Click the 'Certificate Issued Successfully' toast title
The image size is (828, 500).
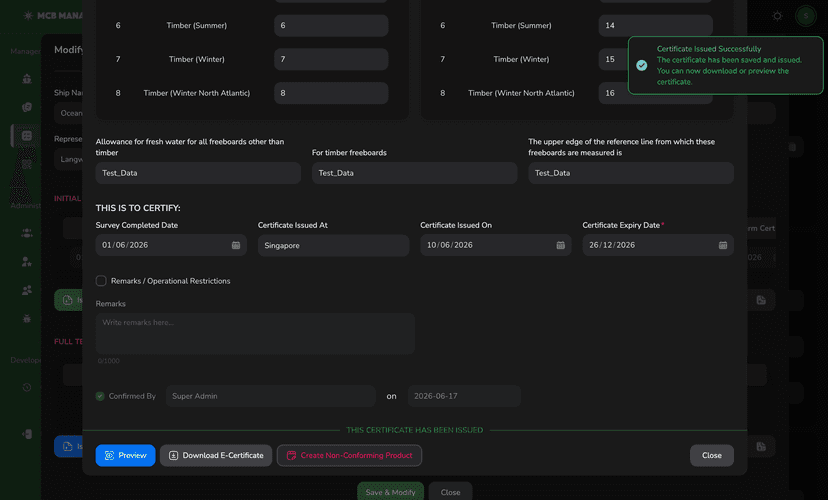point(709,49)
